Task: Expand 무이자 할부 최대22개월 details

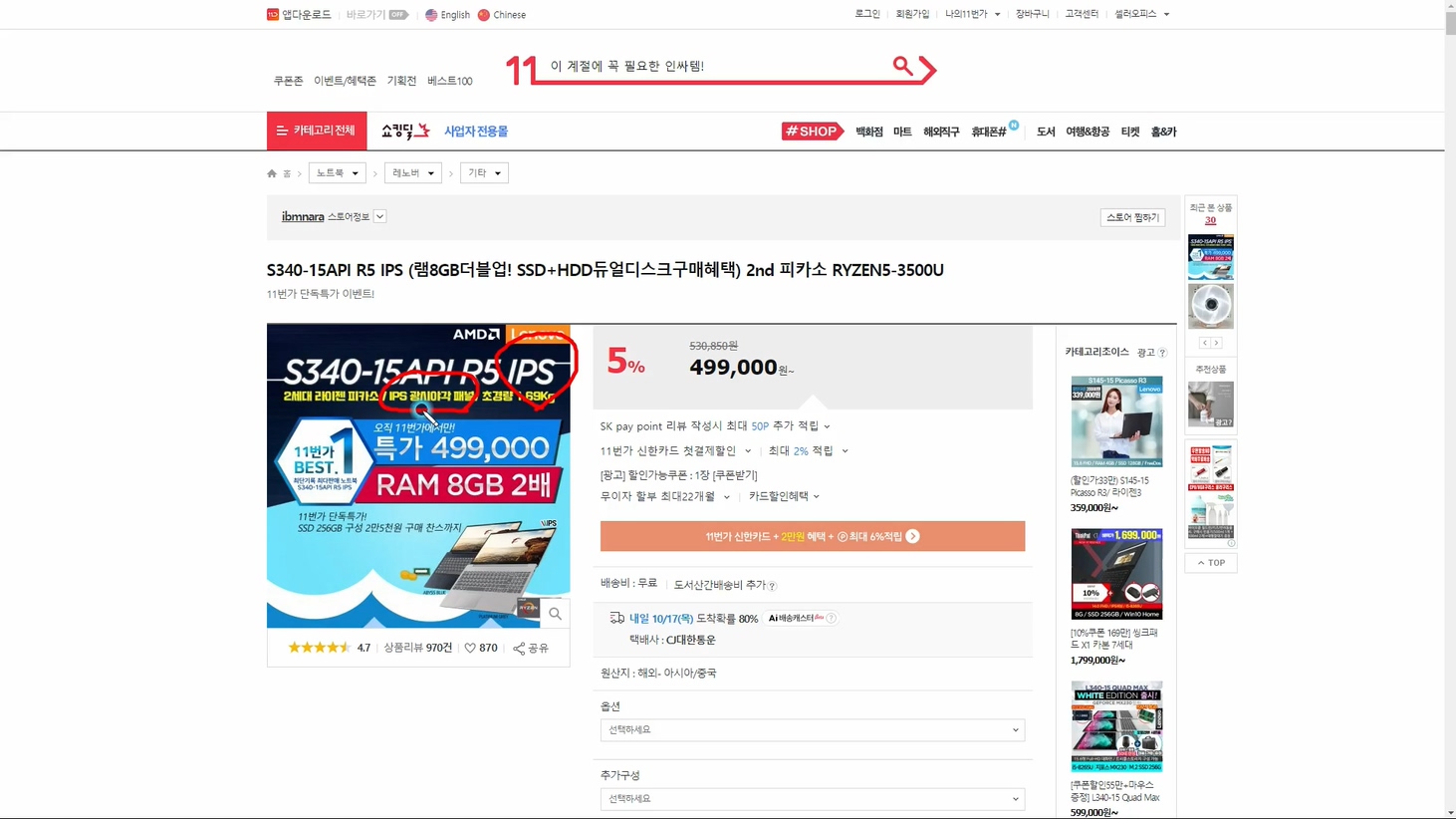Action: tap(726, 496)
